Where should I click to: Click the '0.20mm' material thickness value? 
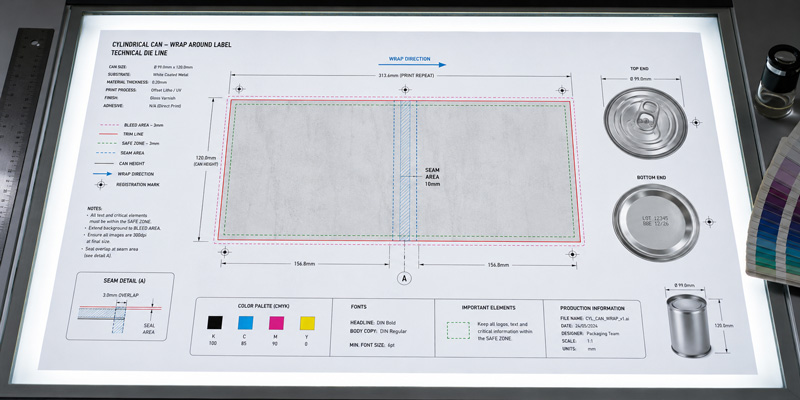click(160, 82)
